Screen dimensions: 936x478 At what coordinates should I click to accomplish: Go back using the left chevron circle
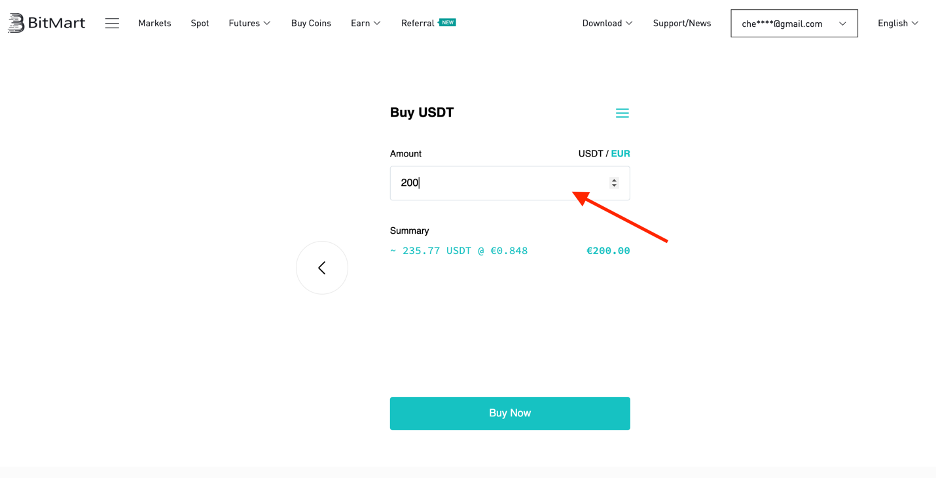click(x=322, y=267)
